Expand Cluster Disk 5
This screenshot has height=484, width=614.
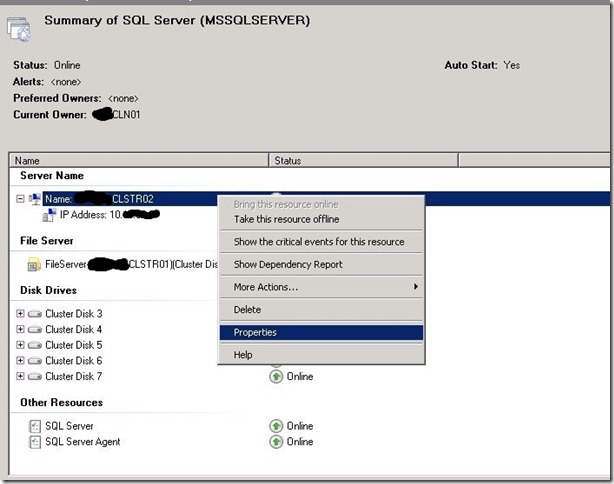pyautogui.click(x=20, y=345)
